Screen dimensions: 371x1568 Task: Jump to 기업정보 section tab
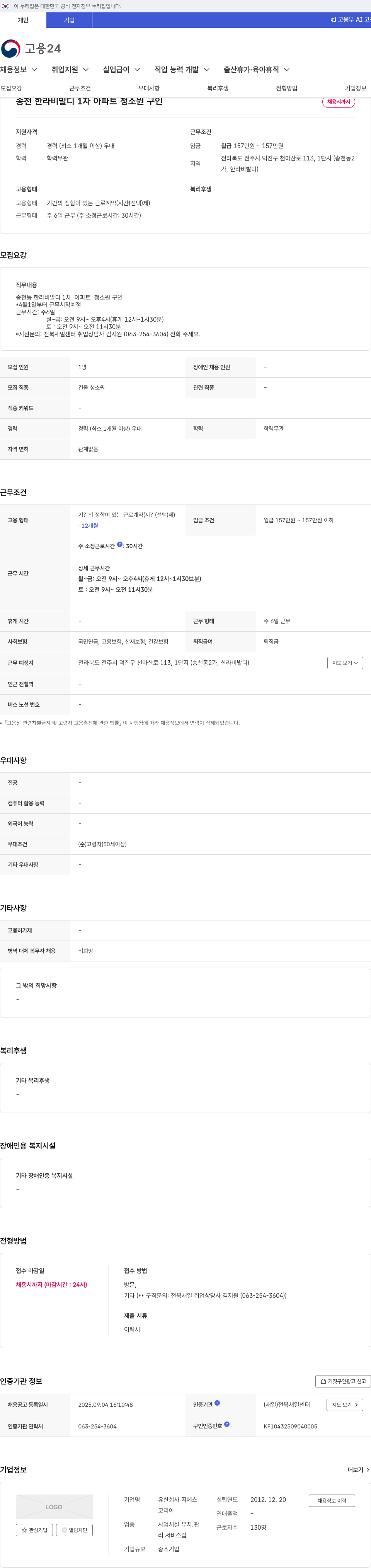[356, 88]
